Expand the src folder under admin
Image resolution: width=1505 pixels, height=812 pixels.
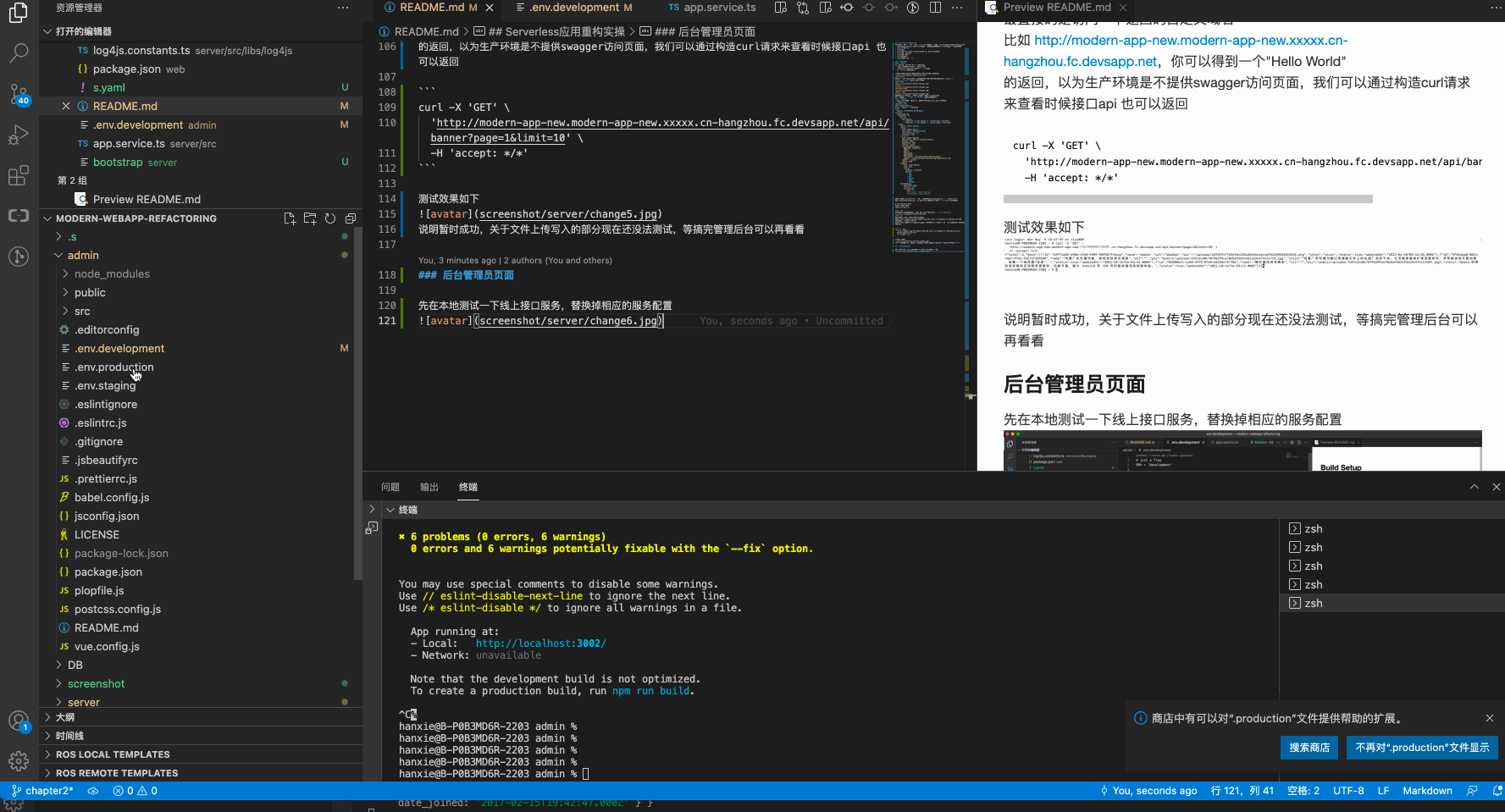click(66, 311)
